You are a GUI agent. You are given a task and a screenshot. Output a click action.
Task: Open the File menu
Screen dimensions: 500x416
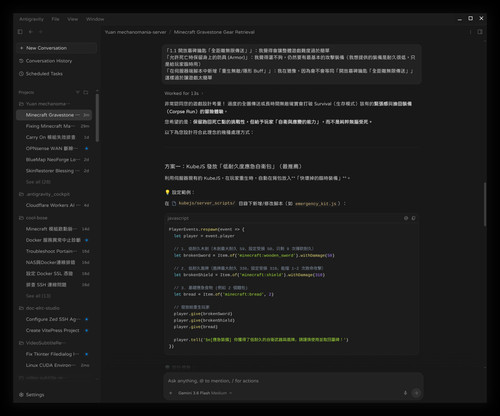pos(55,19)
